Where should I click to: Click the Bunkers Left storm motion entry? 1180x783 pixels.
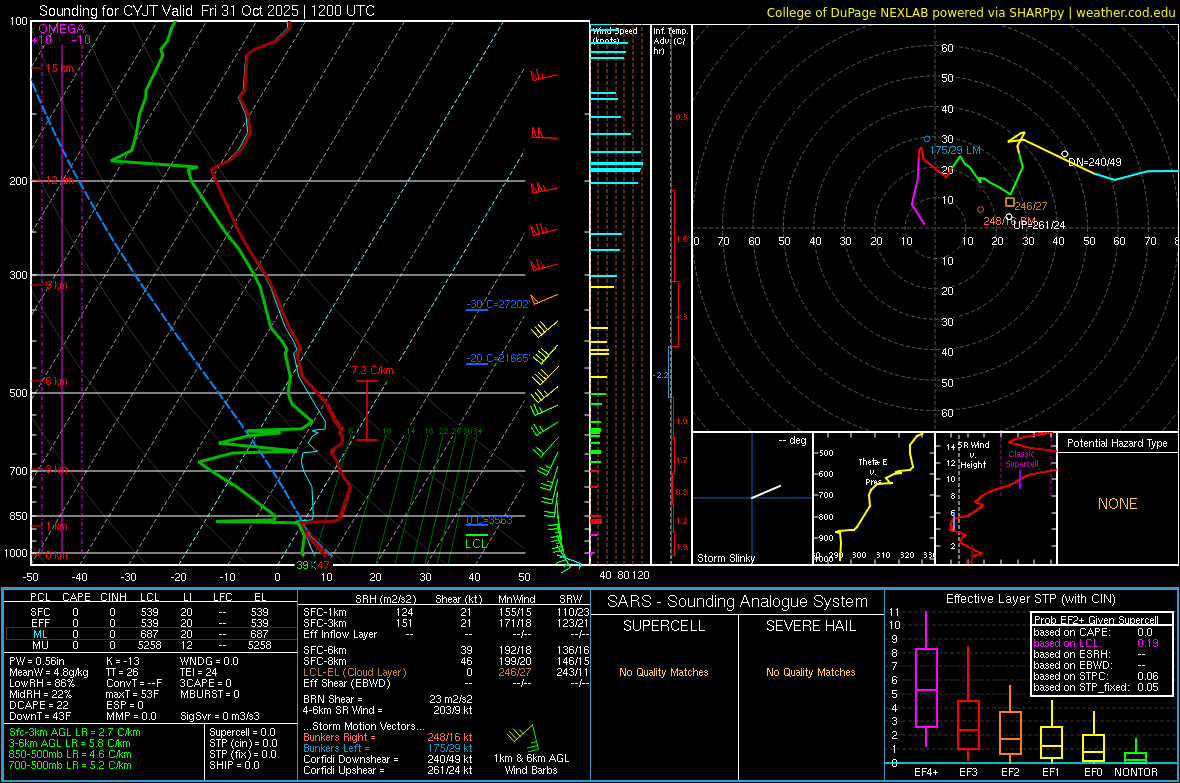(388, 748)
